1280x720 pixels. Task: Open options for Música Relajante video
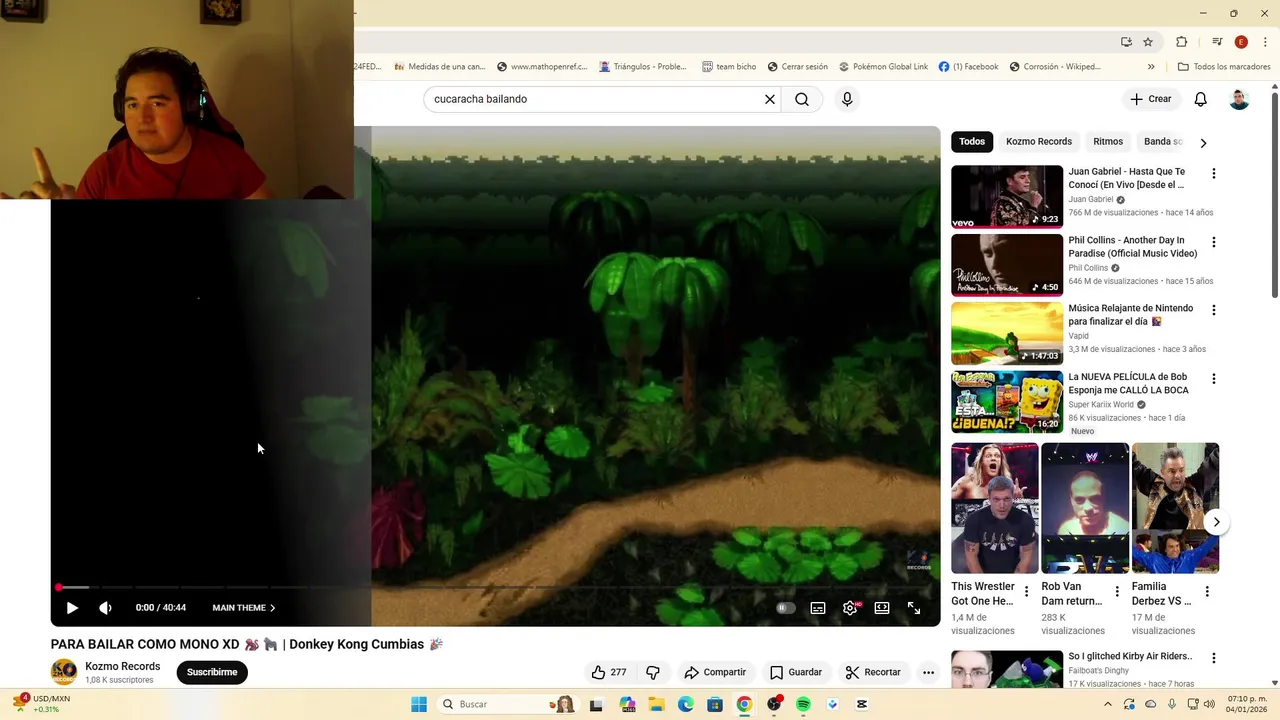click(1214, 310)
